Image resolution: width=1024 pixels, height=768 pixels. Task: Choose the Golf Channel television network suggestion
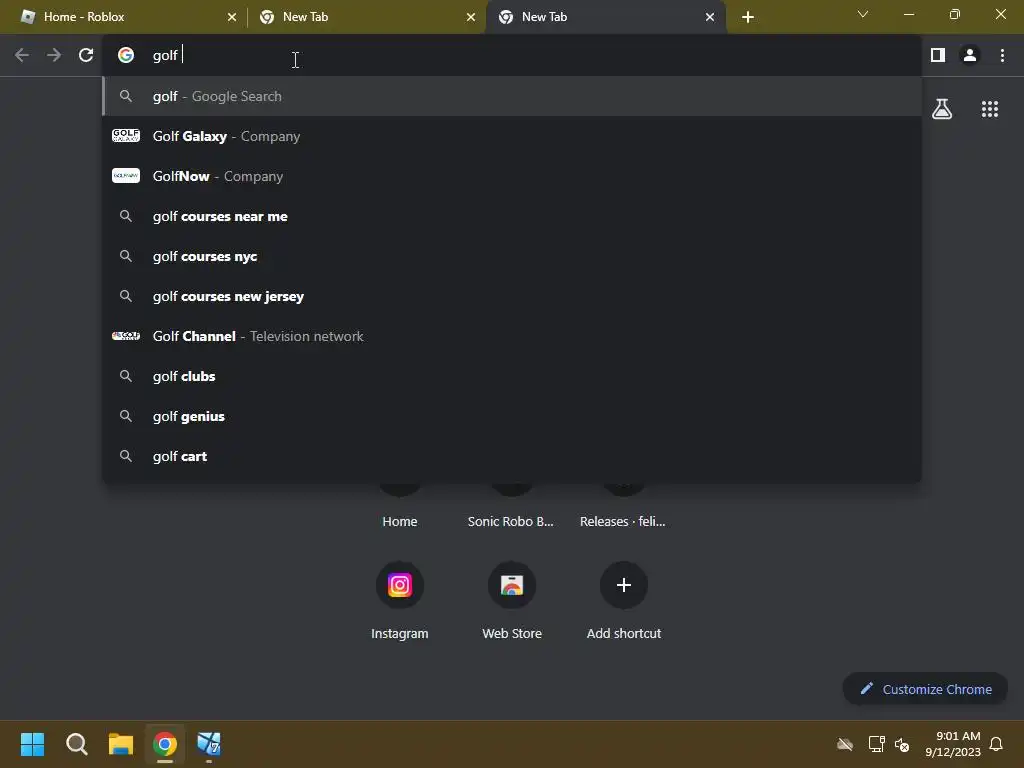[x=512, y=336]
